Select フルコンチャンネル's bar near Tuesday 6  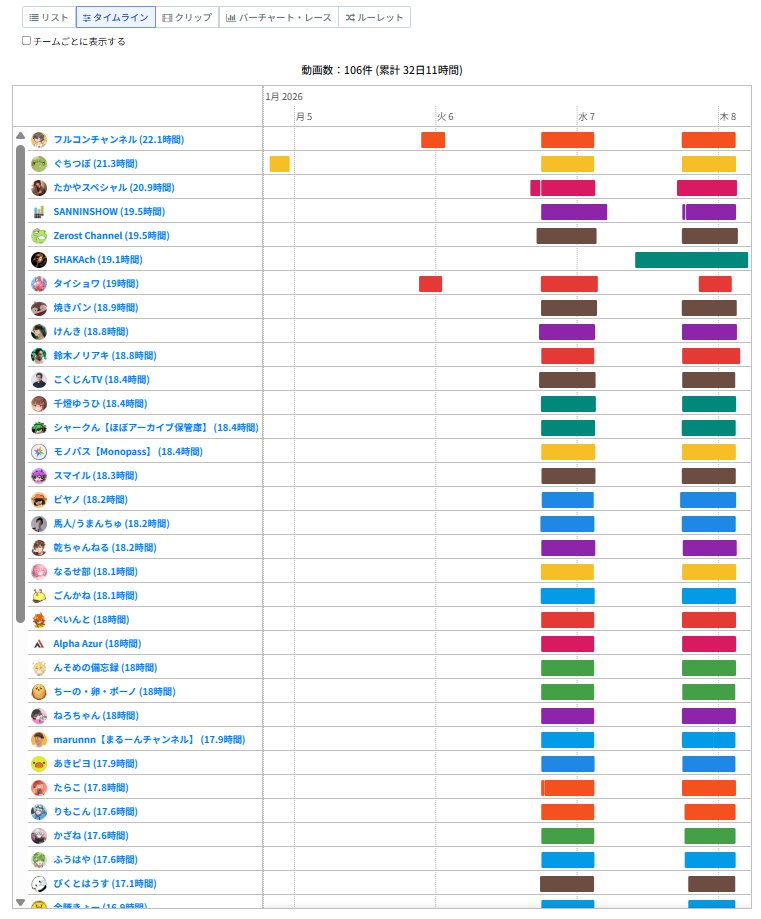coord(433,140)
